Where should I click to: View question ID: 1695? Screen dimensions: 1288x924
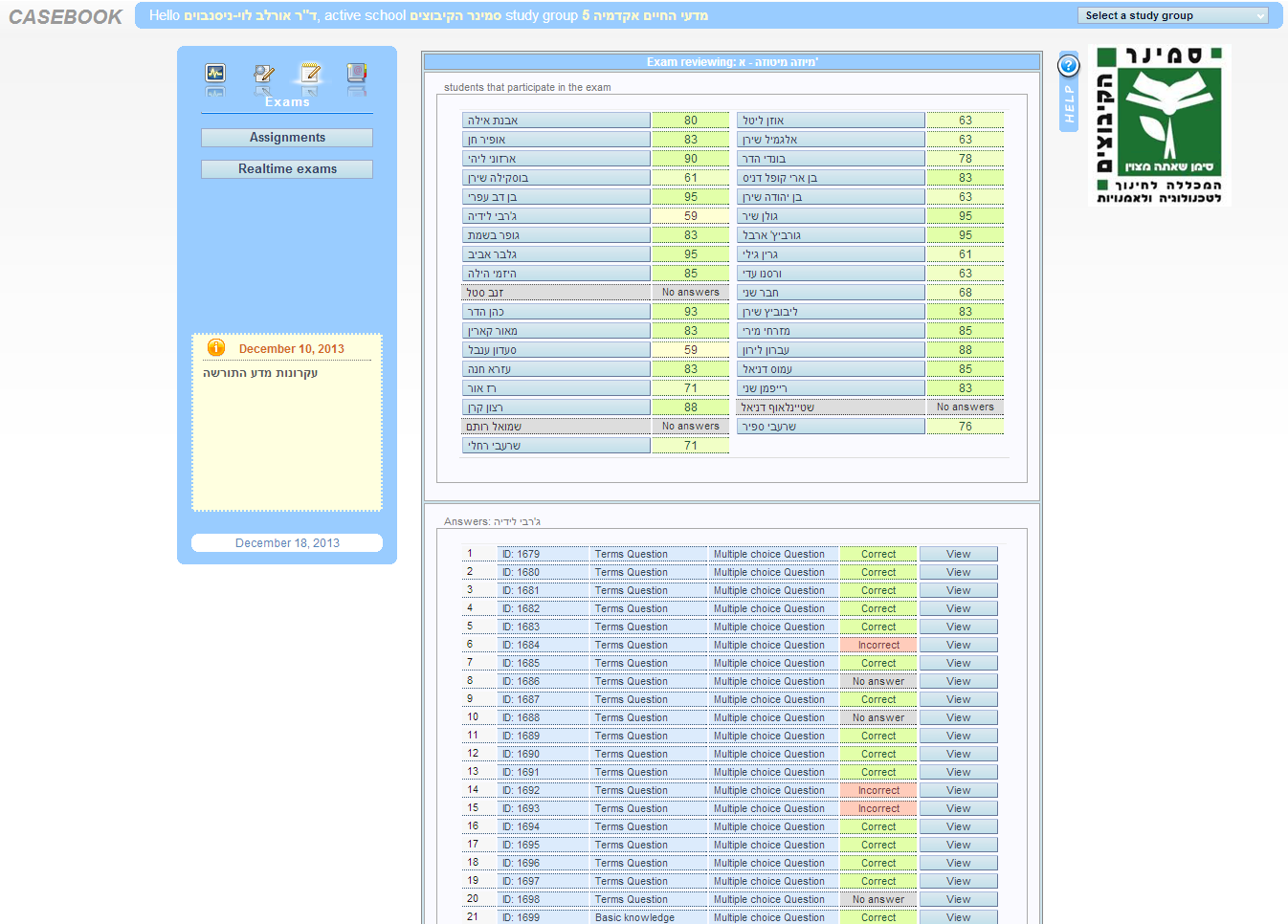click(958, 845)
